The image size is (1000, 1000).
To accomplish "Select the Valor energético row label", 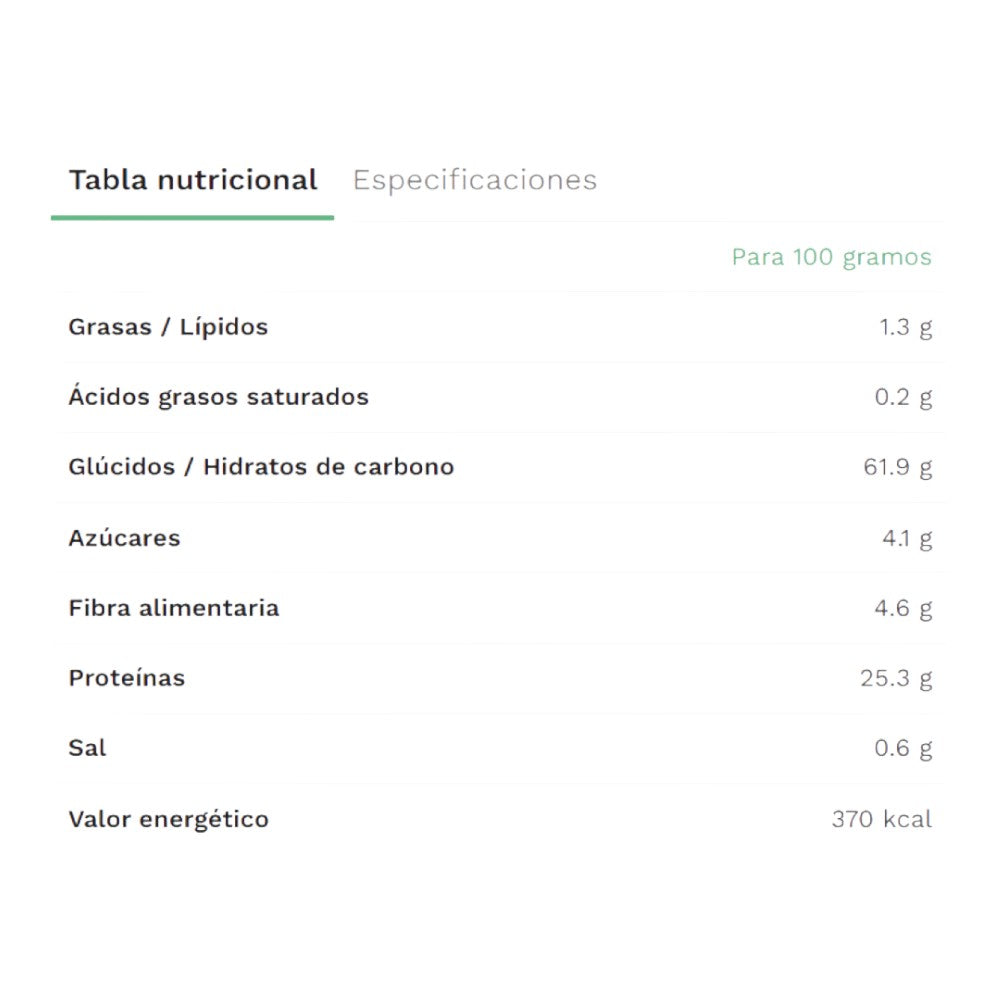I will click(x=168, y=819).
